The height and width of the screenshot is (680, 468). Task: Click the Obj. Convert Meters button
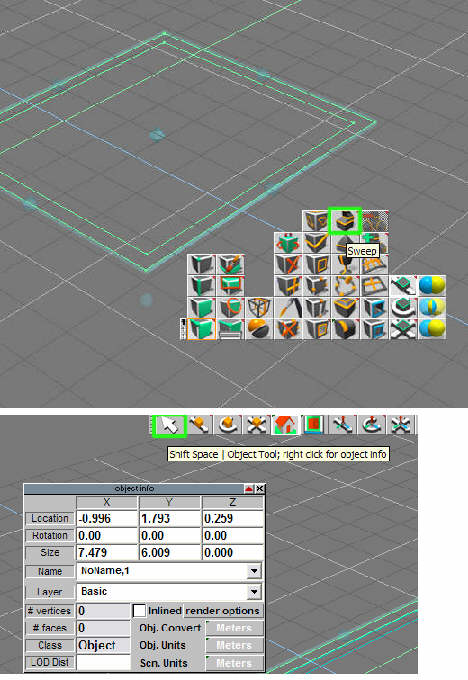[x=235, y=628]
